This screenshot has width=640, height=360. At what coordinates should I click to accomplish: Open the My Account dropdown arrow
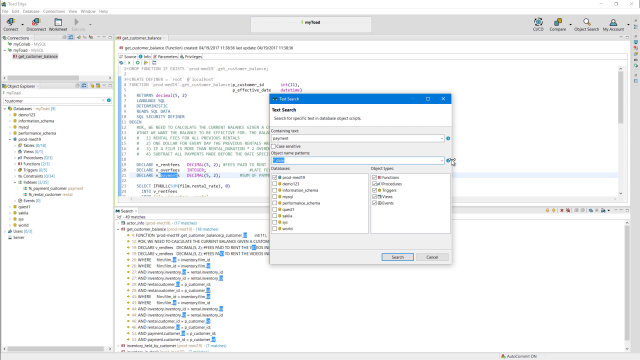(628, 24)
